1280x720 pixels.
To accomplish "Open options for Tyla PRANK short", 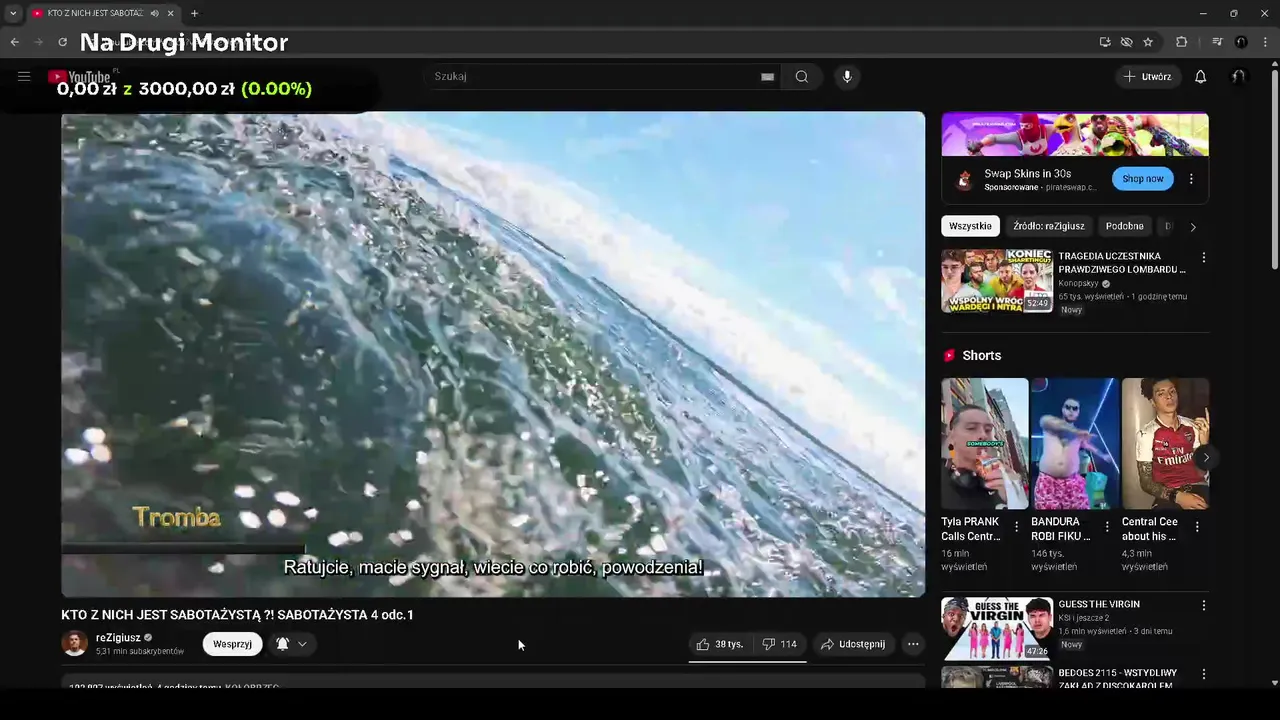I will tap(1017, 526).
